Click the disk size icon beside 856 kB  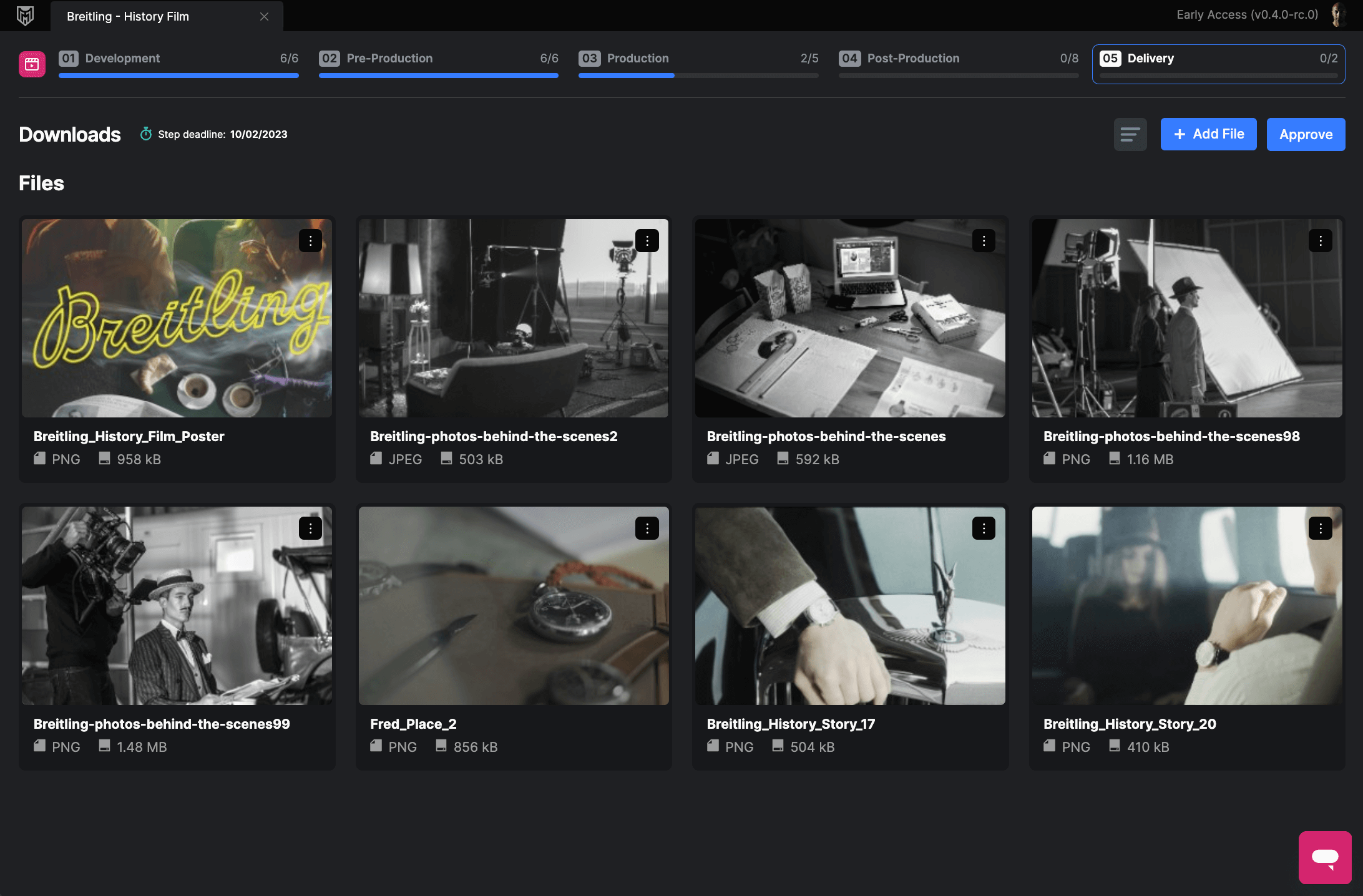click(441, 746)
